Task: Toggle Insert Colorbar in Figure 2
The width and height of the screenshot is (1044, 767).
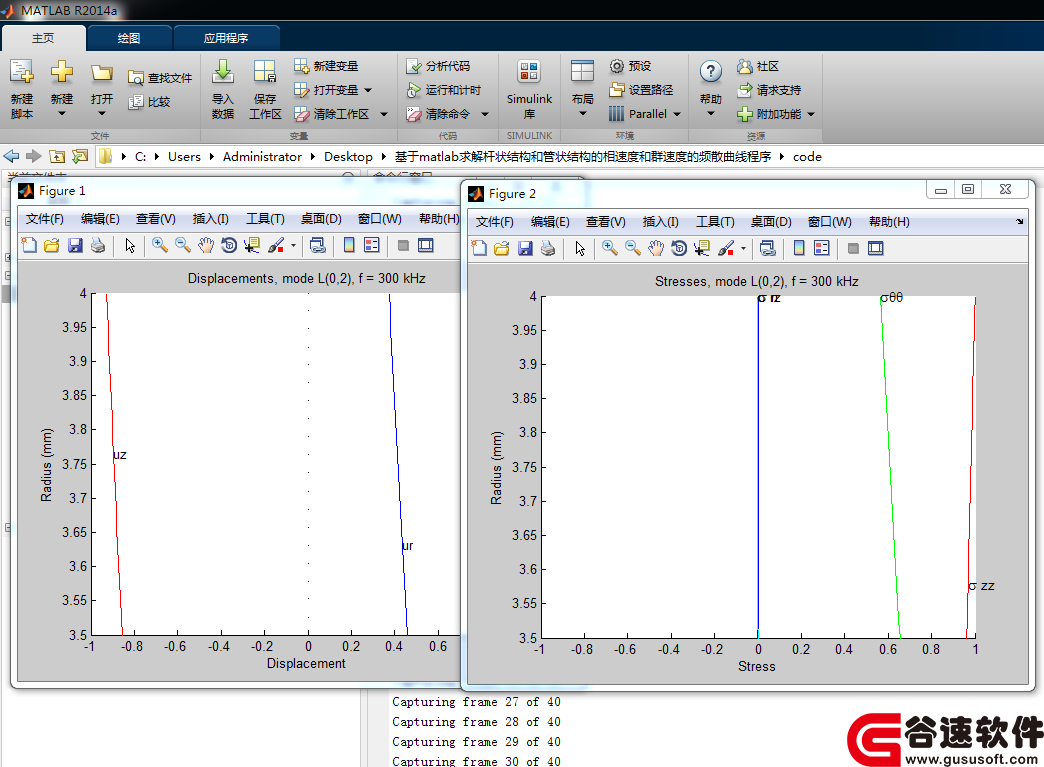Action: [x=799, y=248]
